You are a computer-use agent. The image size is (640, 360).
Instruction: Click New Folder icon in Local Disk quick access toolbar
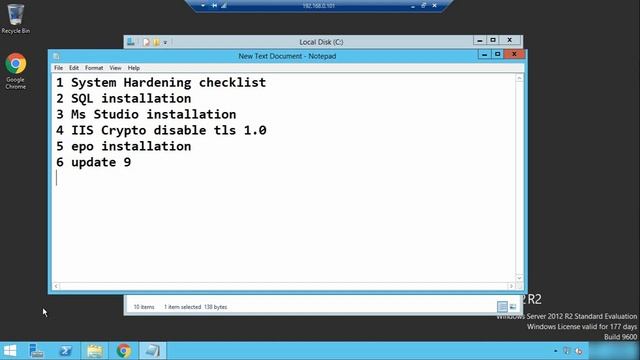tap(156, 42)
